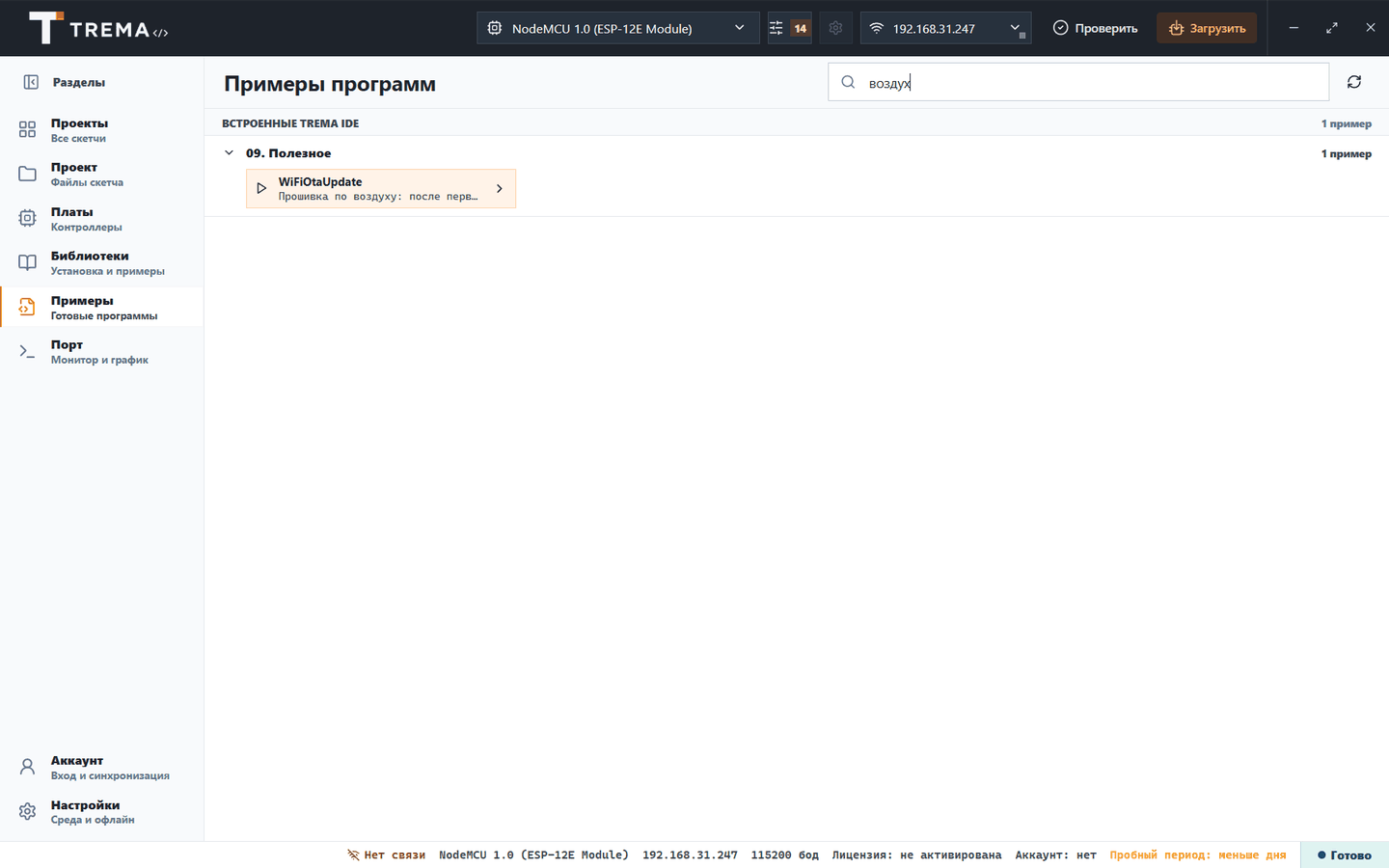The width and height of the screenshot is (1389, 868).
Task: Close the Trema window
Action: point(1370,28)
